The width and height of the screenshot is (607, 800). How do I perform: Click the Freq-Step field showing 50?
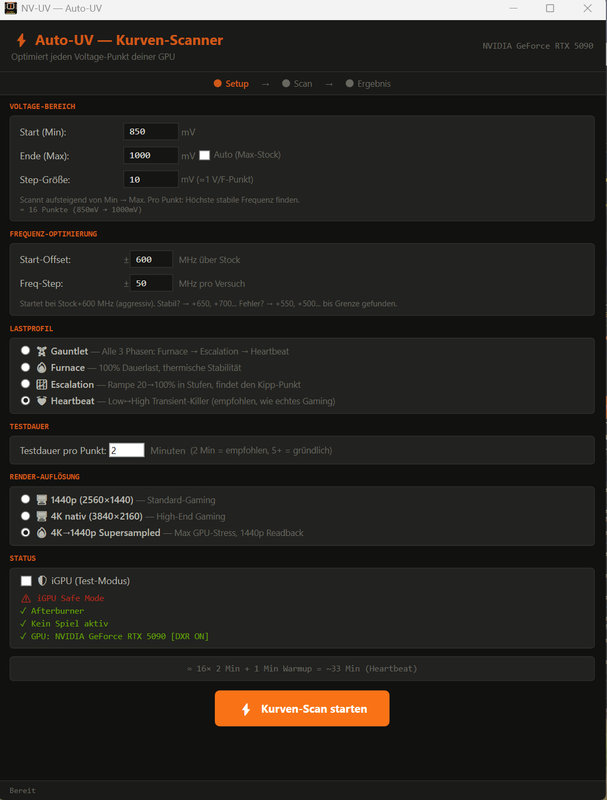coord(151,283)
